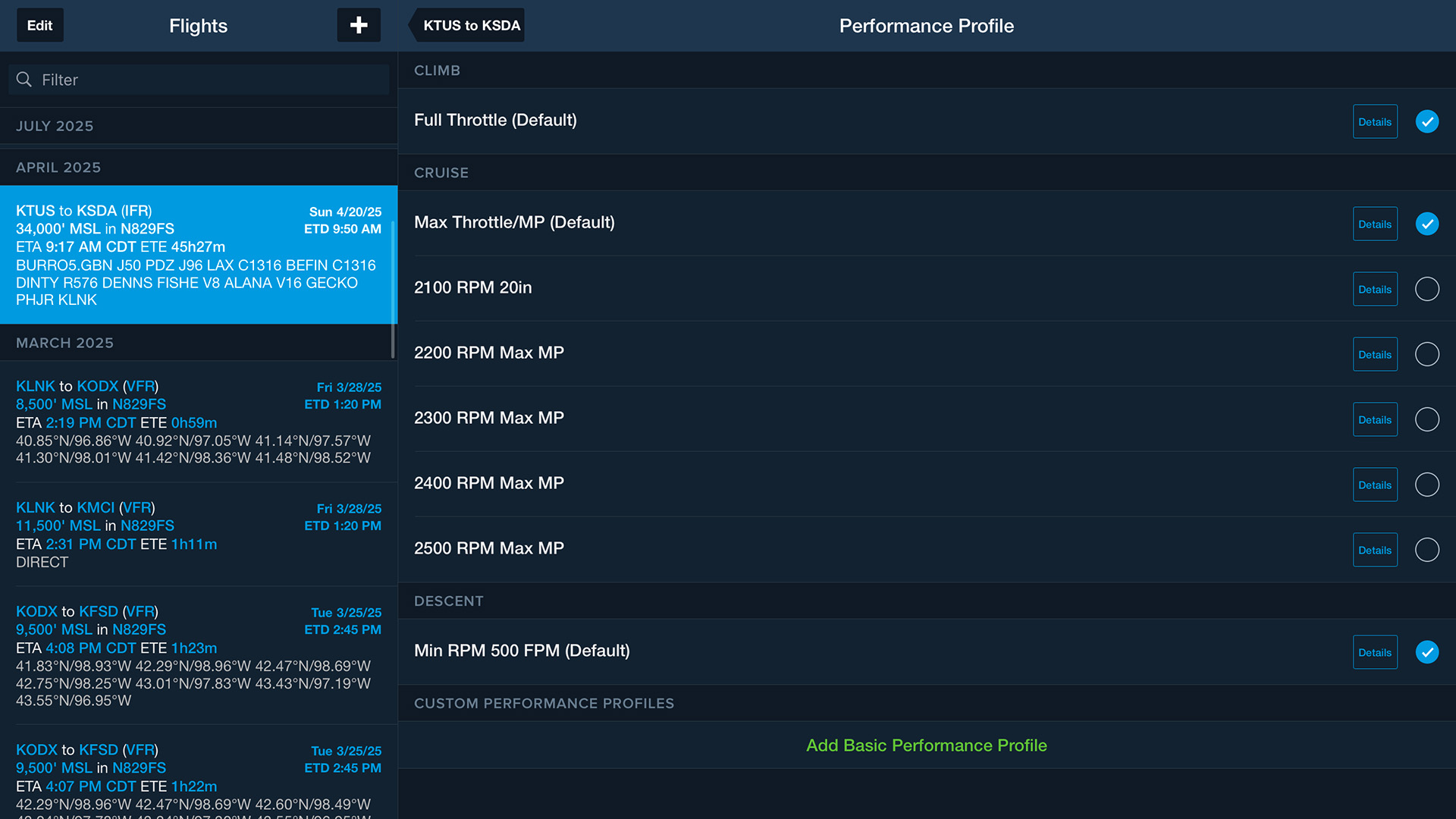Select 2200 RPM Max MP radio button
The width and height of the screenshot is (1456, 819).
1426,354
